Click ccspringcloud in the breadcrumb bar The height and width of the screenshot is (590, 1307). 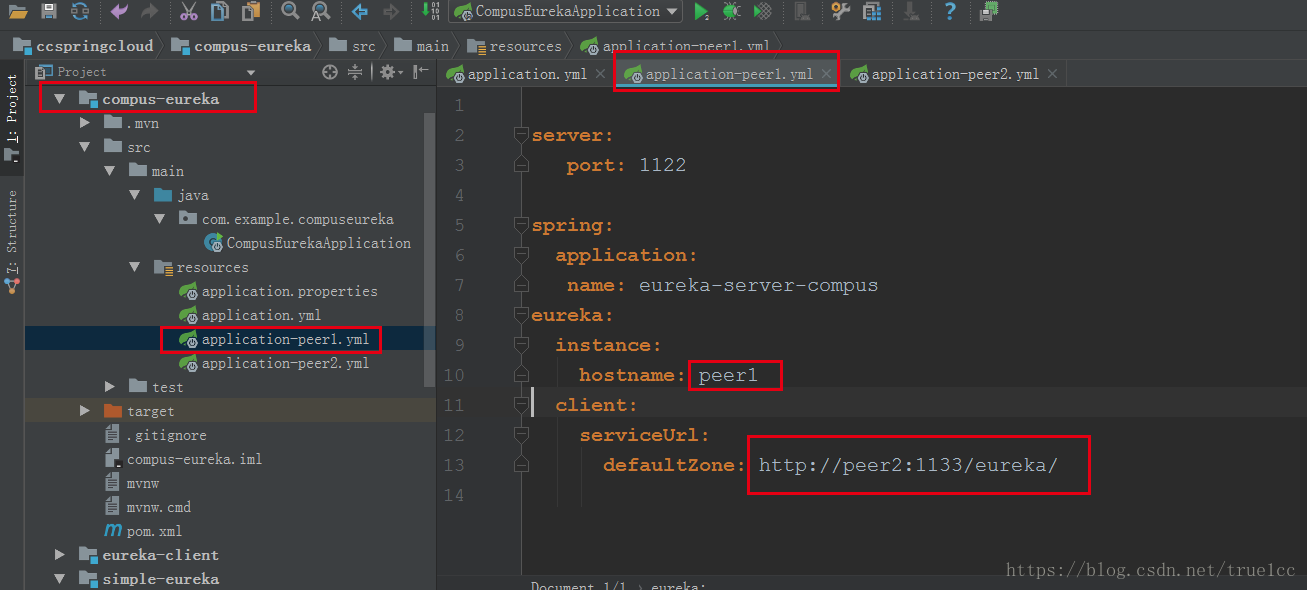tap(83, 46)
